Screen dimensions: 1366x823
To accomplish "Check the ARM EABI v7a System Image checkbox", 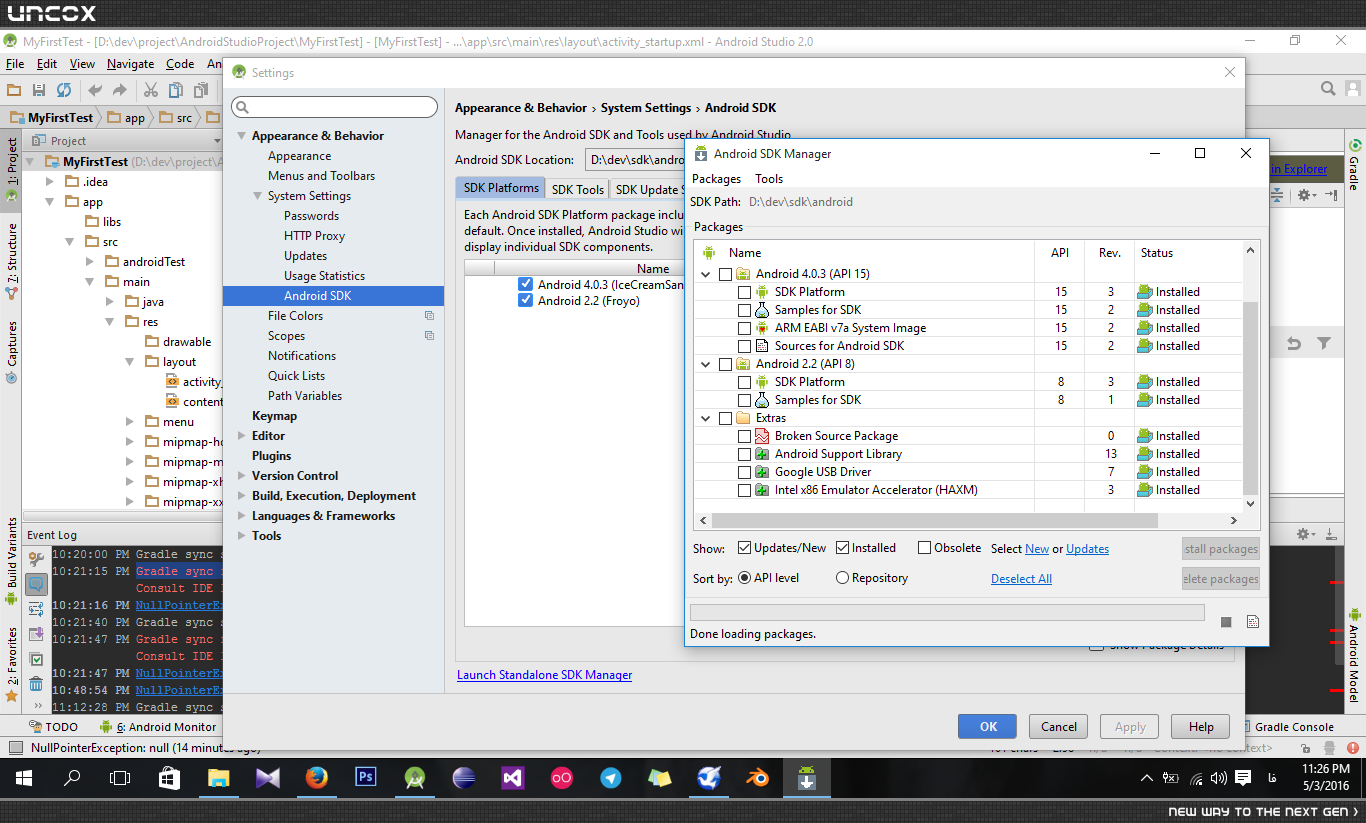I will click(744, 328).
